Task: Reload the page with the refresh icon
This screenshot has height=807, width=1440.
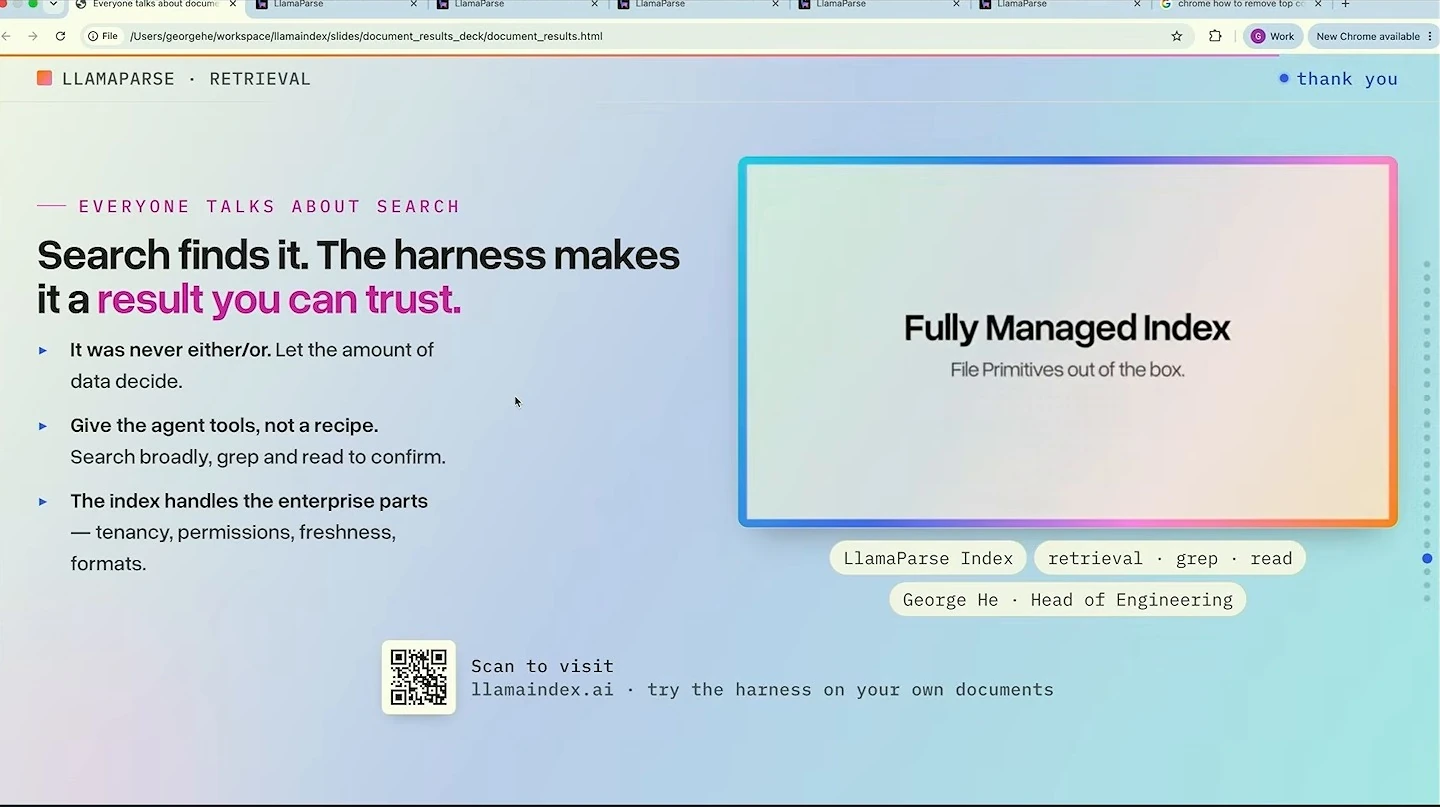Action: pos(60,36)
